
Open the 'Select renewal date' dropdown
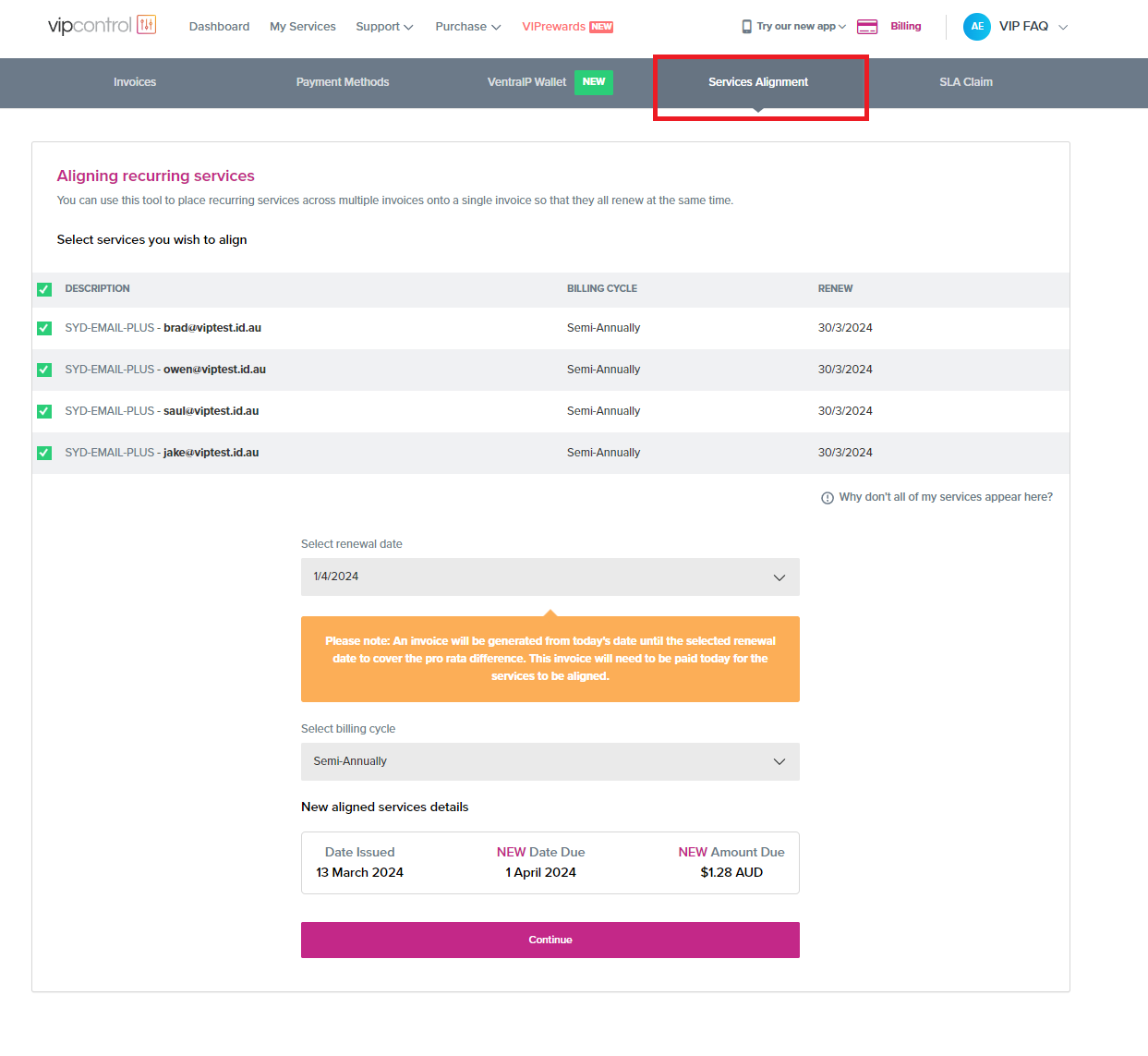pyautogui.click(x=550, y=577)
